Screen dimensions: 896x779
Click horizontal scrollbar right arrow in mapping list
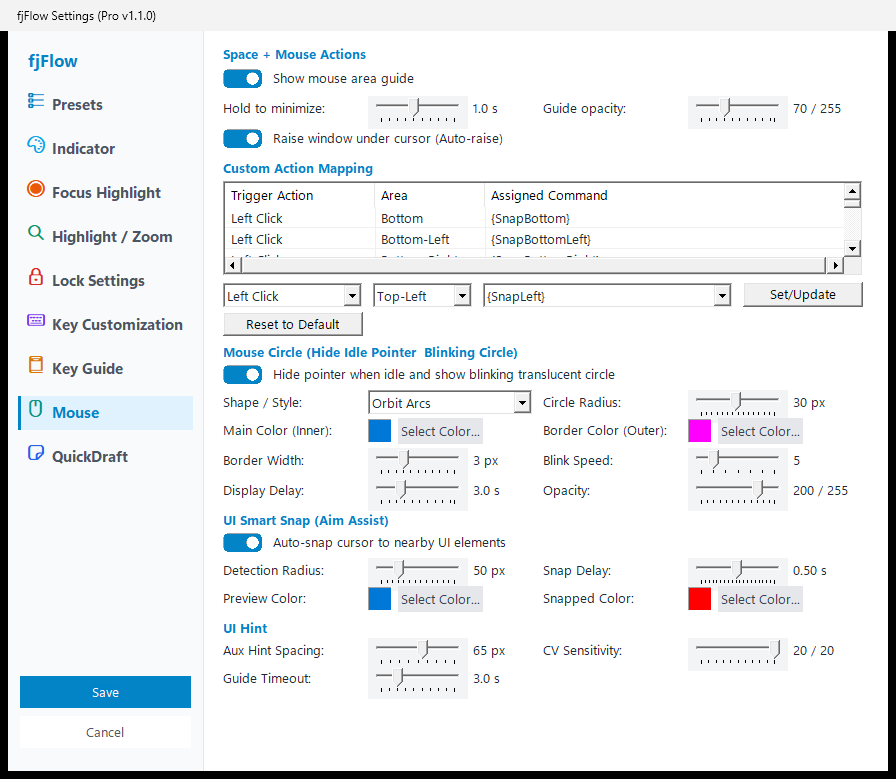(835, 265)
